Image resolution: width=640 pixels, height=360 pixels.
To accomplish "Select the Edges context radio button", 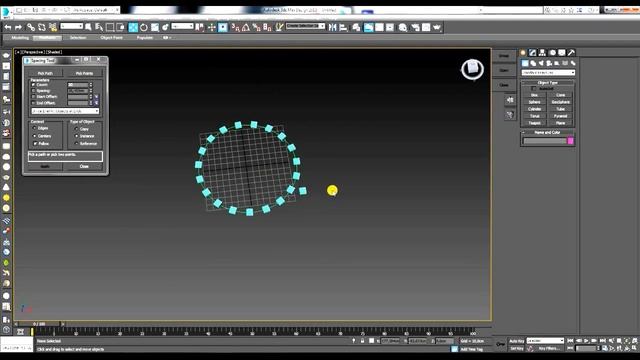I will [x=34, y=128].
